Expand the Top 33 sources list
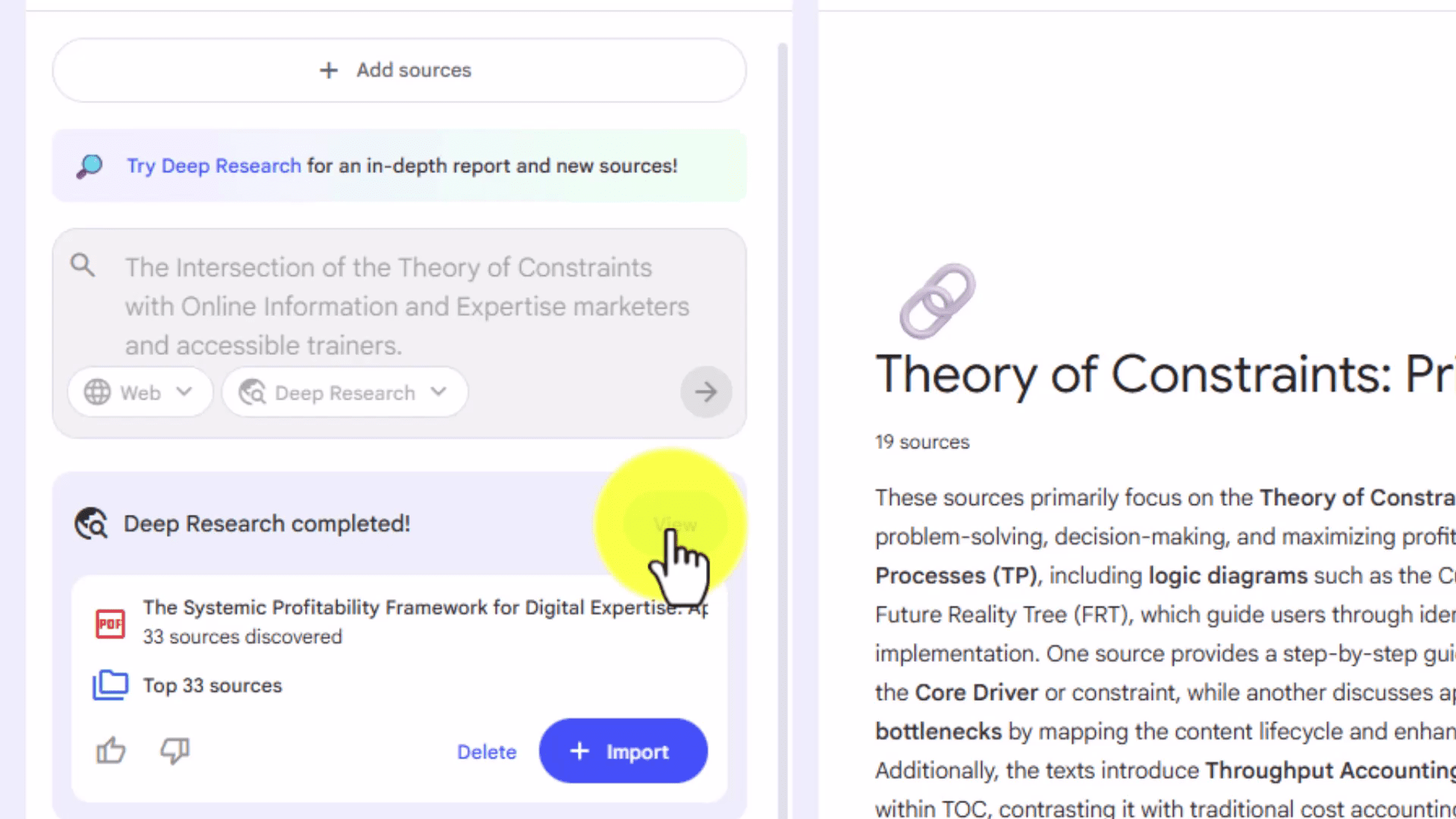This screenshot has height=819, width=1456. (212, 686)
